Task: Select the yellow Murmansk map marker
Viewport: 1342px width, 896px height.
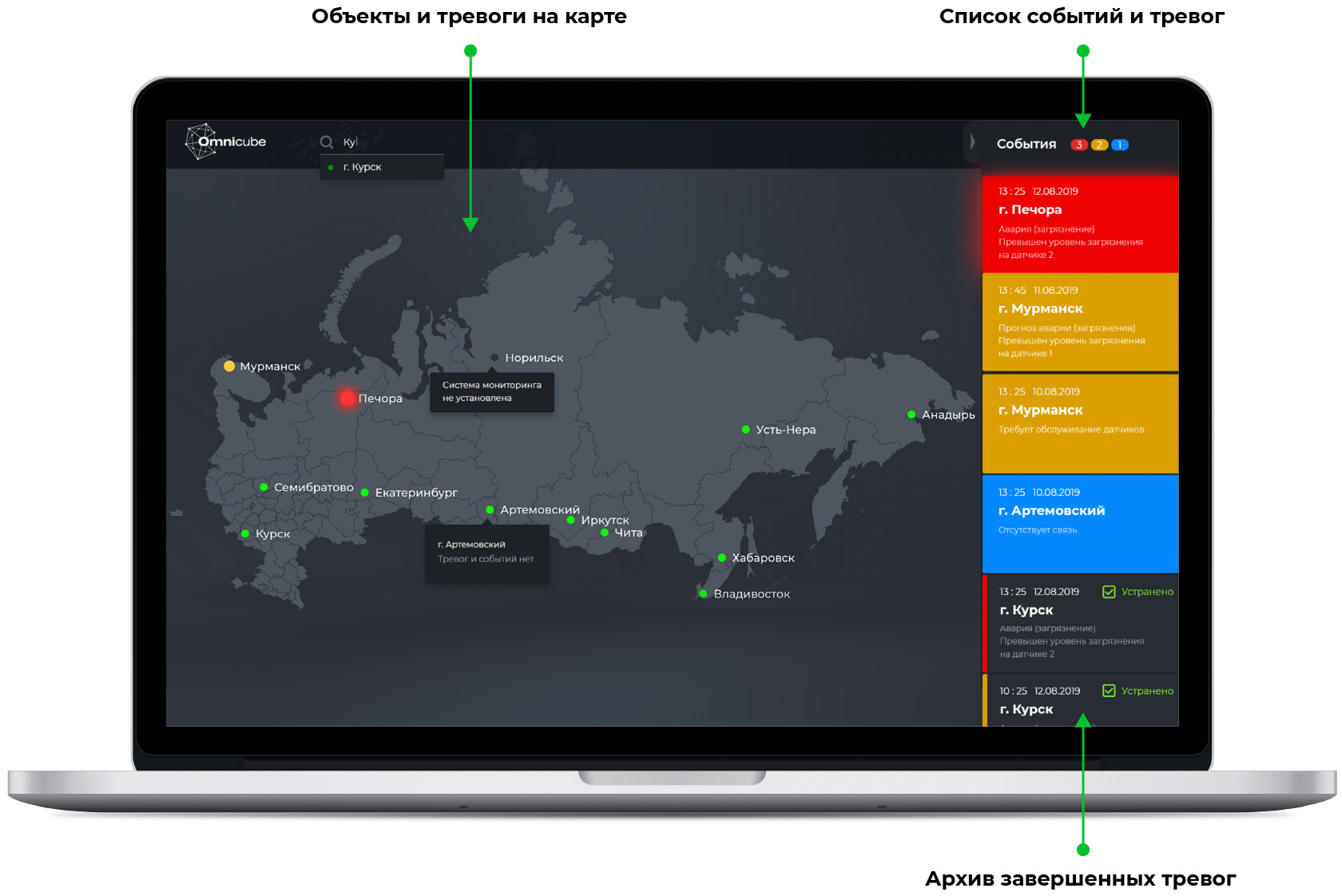Action: (x=229, y=367)
